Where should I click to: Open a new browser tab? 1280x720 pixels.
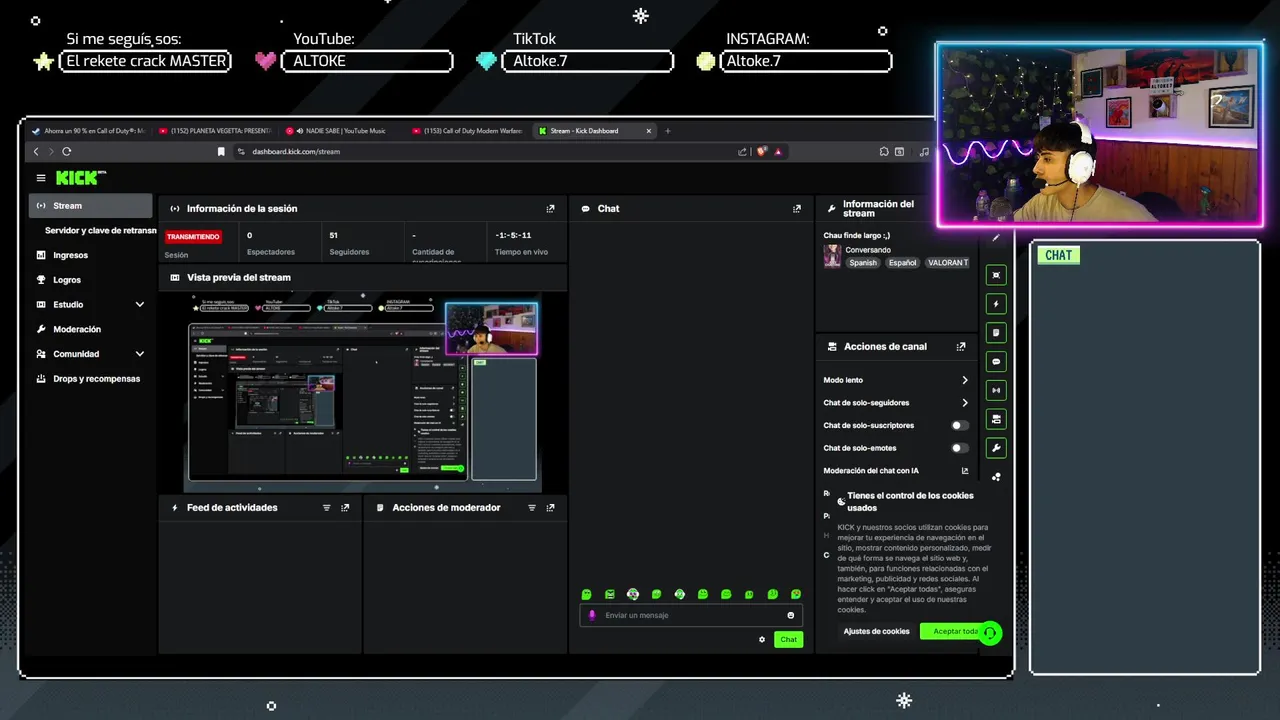pyautogui.click(x=668, y=131)
